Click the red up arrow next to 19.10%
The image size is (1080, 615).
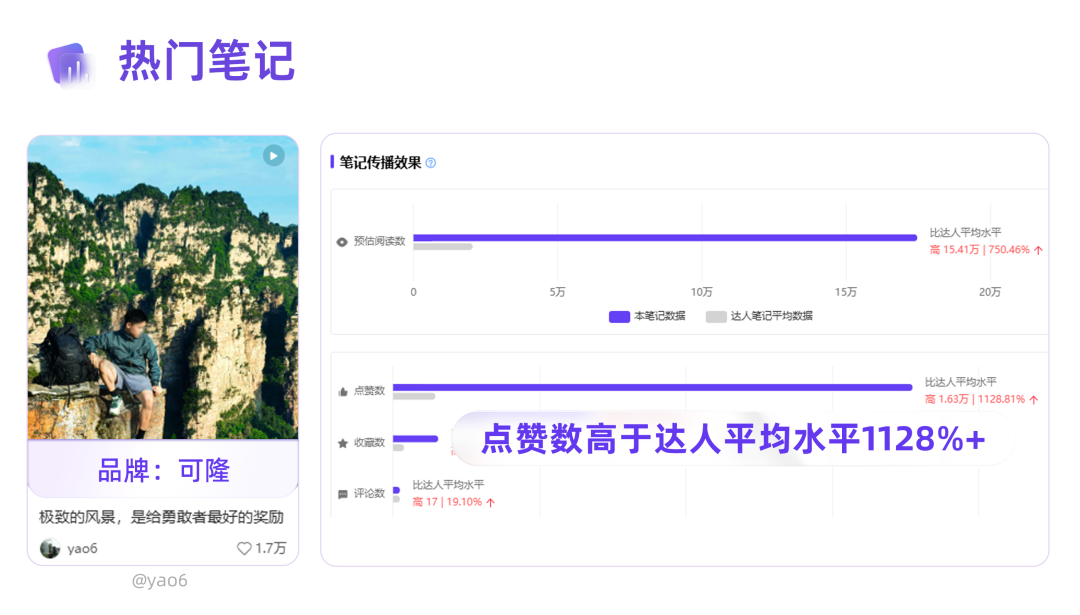click(x=490, y=503)
